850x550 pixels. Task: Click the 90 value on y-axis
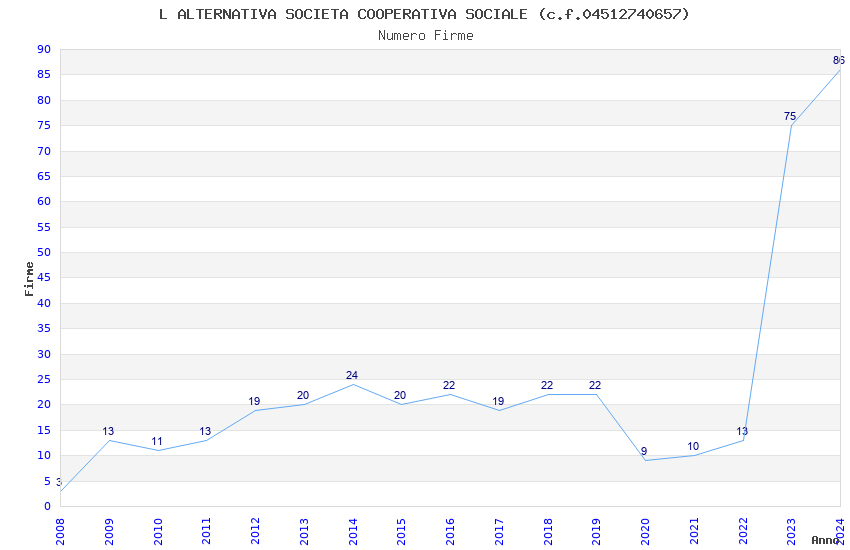44,49
